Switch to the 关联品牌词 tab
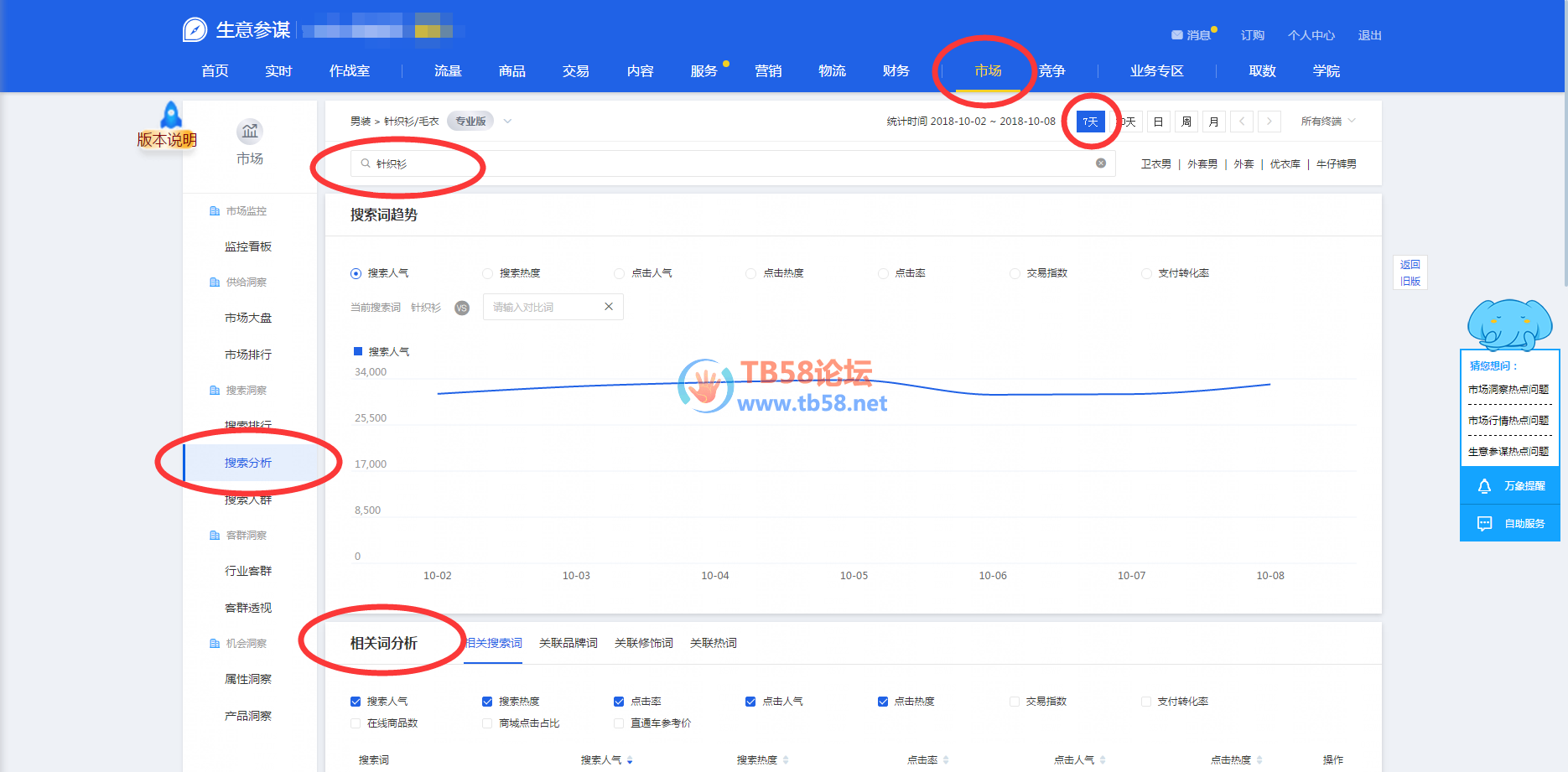Viewport: 1568px width, 772px height. pos(568,643)
